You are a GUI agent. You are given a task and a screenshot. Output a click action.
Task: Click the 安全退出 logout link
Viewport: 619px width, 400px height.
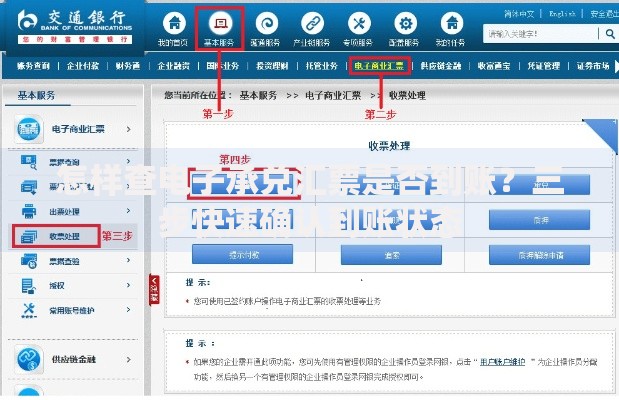(604, 14)
